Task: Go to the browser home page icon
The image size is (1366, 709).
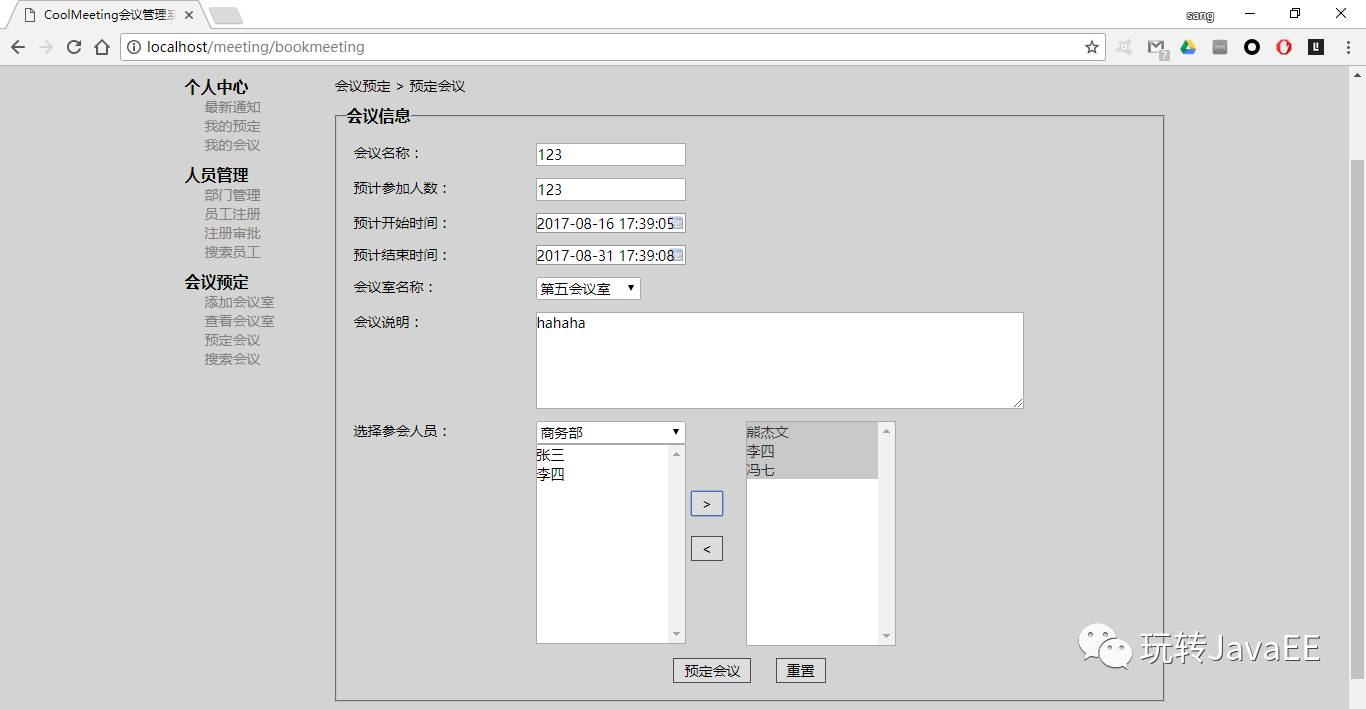Action: [x=101, y=47]
